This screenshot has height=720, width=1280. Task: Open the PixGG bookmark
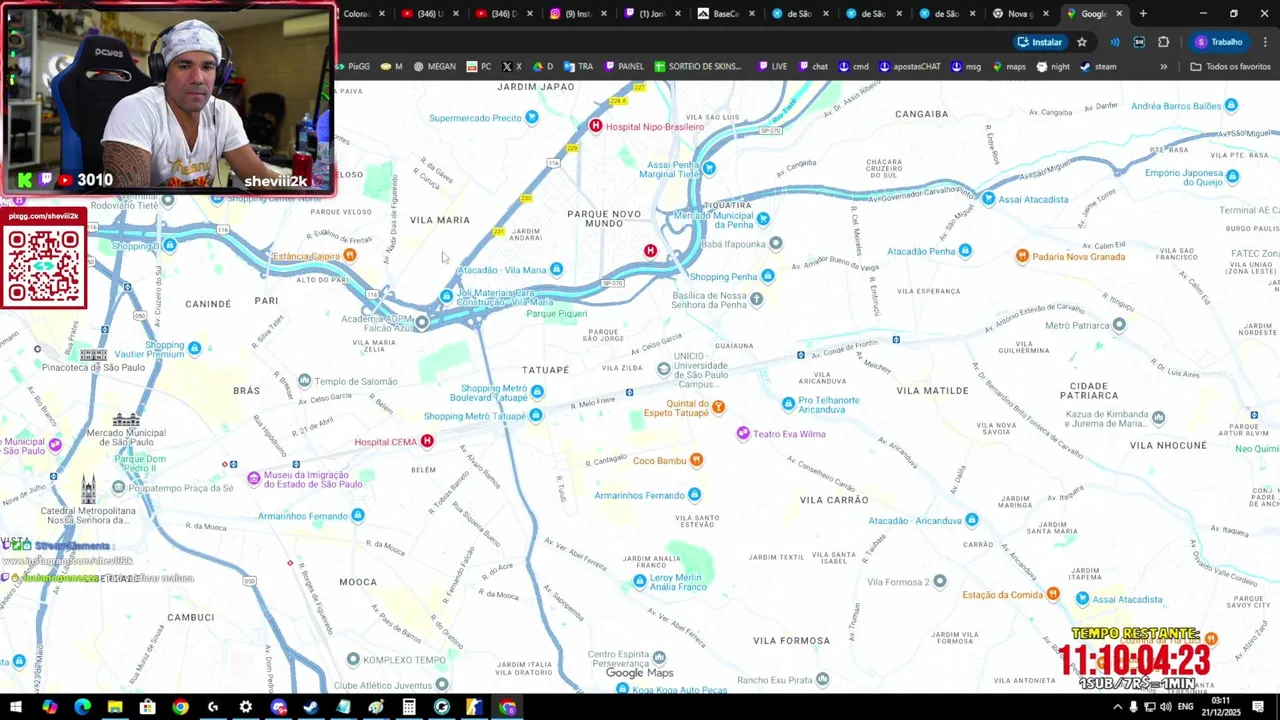(353, 67)
